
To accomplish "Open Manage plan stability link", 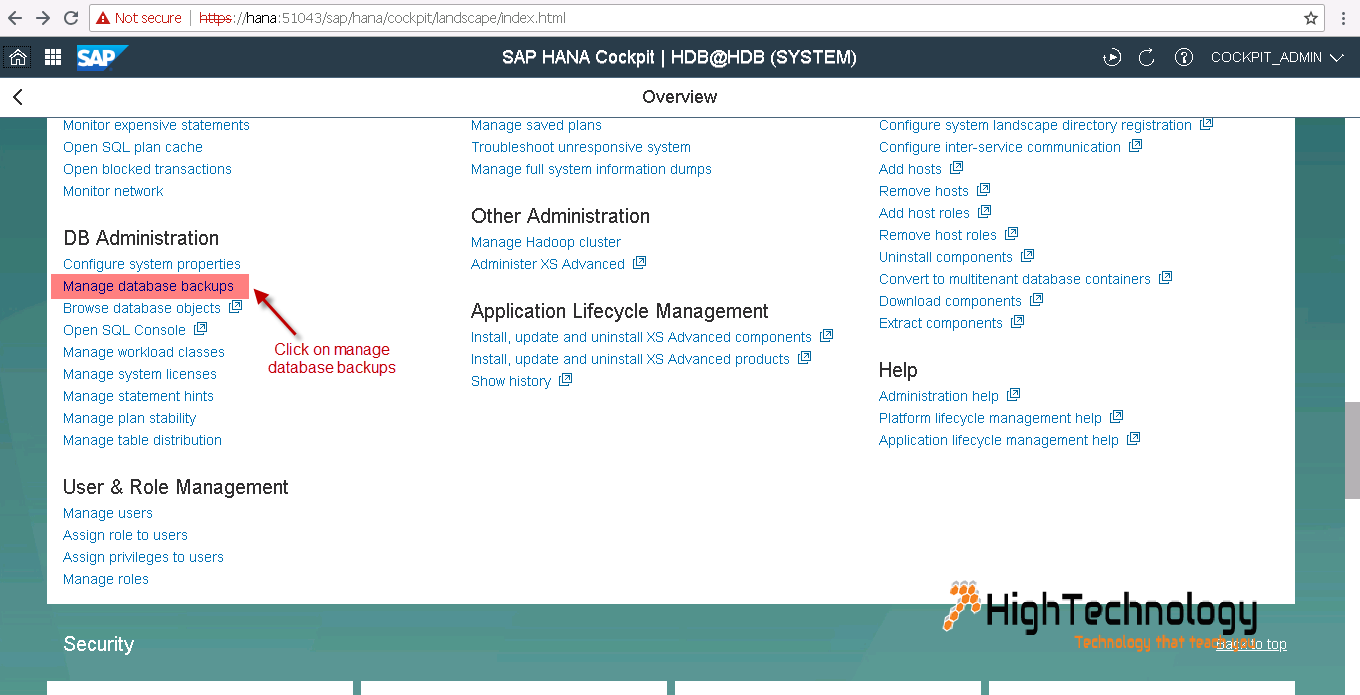I will click(x=130, y=418).
